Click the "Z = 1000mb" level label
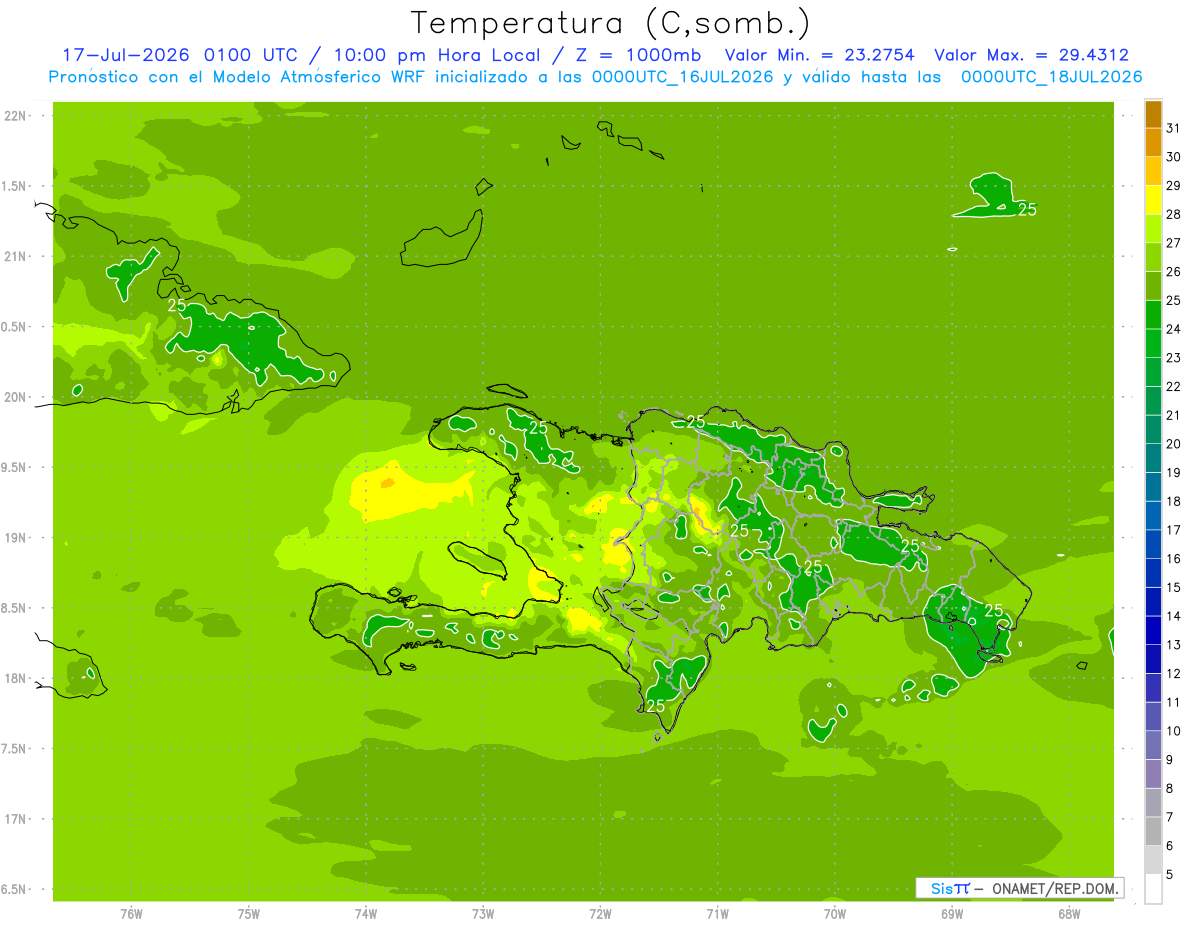Viewport: 1200px width, 927px height. [639, 55]
